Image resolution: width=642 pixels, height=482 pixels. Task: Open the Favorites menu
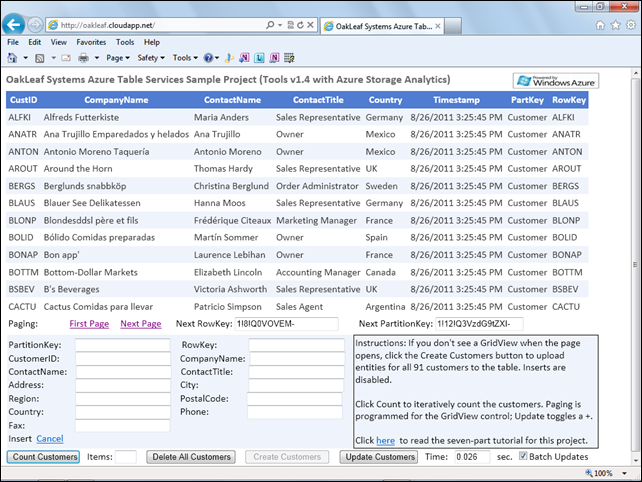[x=91, y=43]
